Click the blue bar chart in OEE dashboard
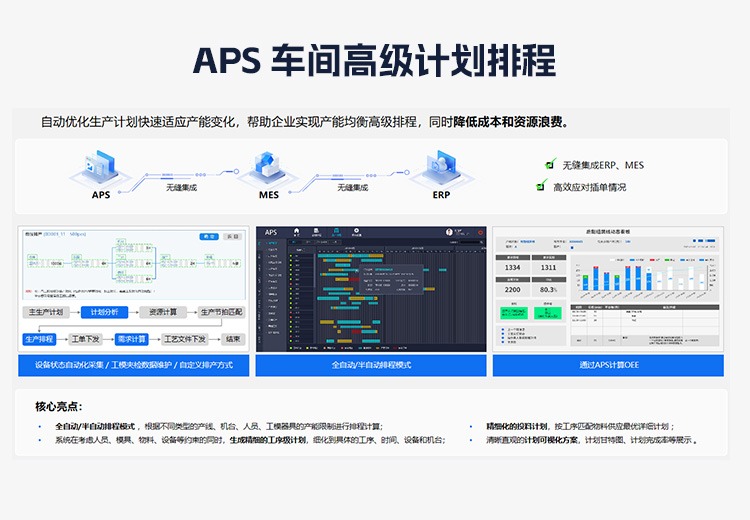The width and height of the screenshot is (750, 520). coord(645,277)
